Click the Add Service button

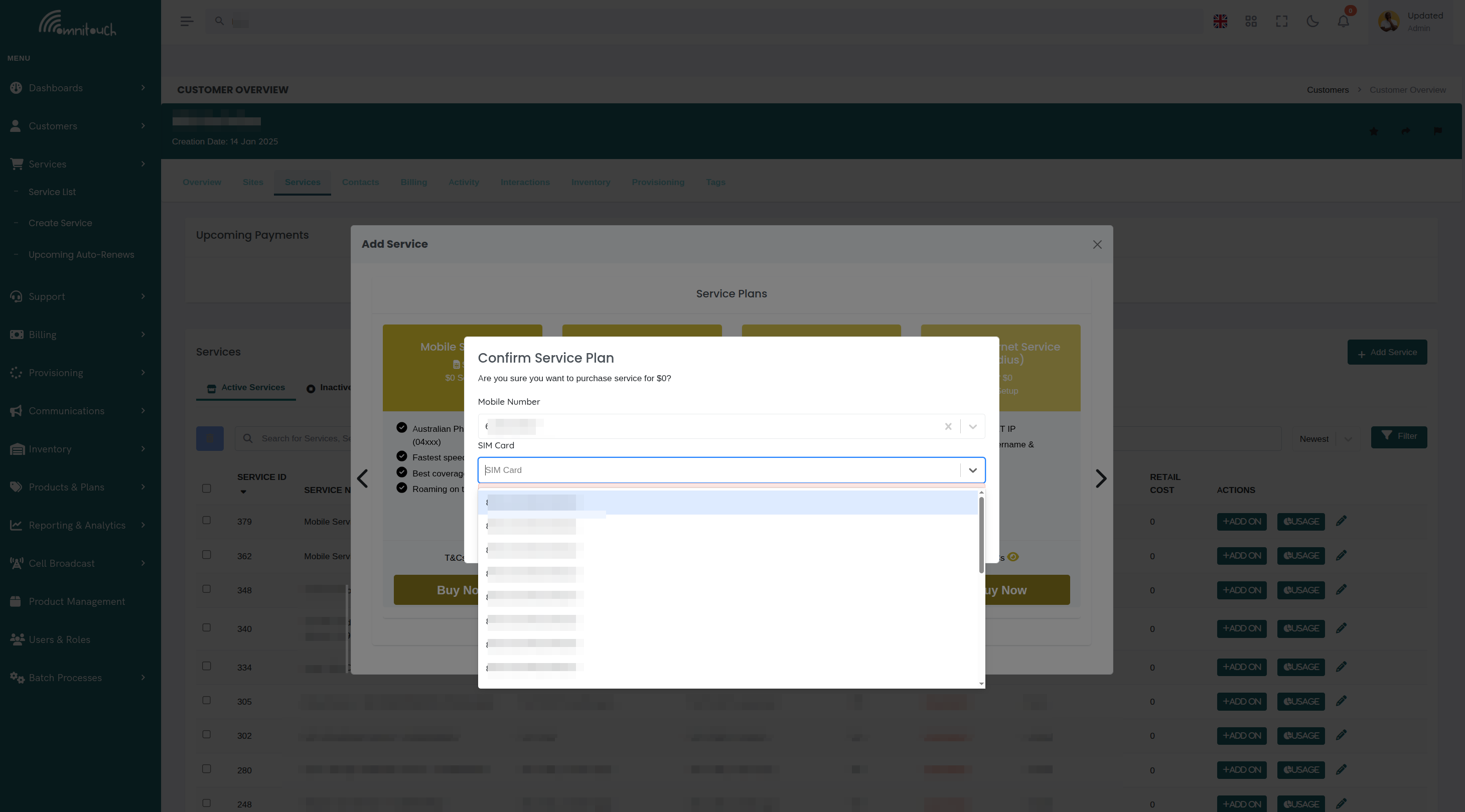point(1387,352)
